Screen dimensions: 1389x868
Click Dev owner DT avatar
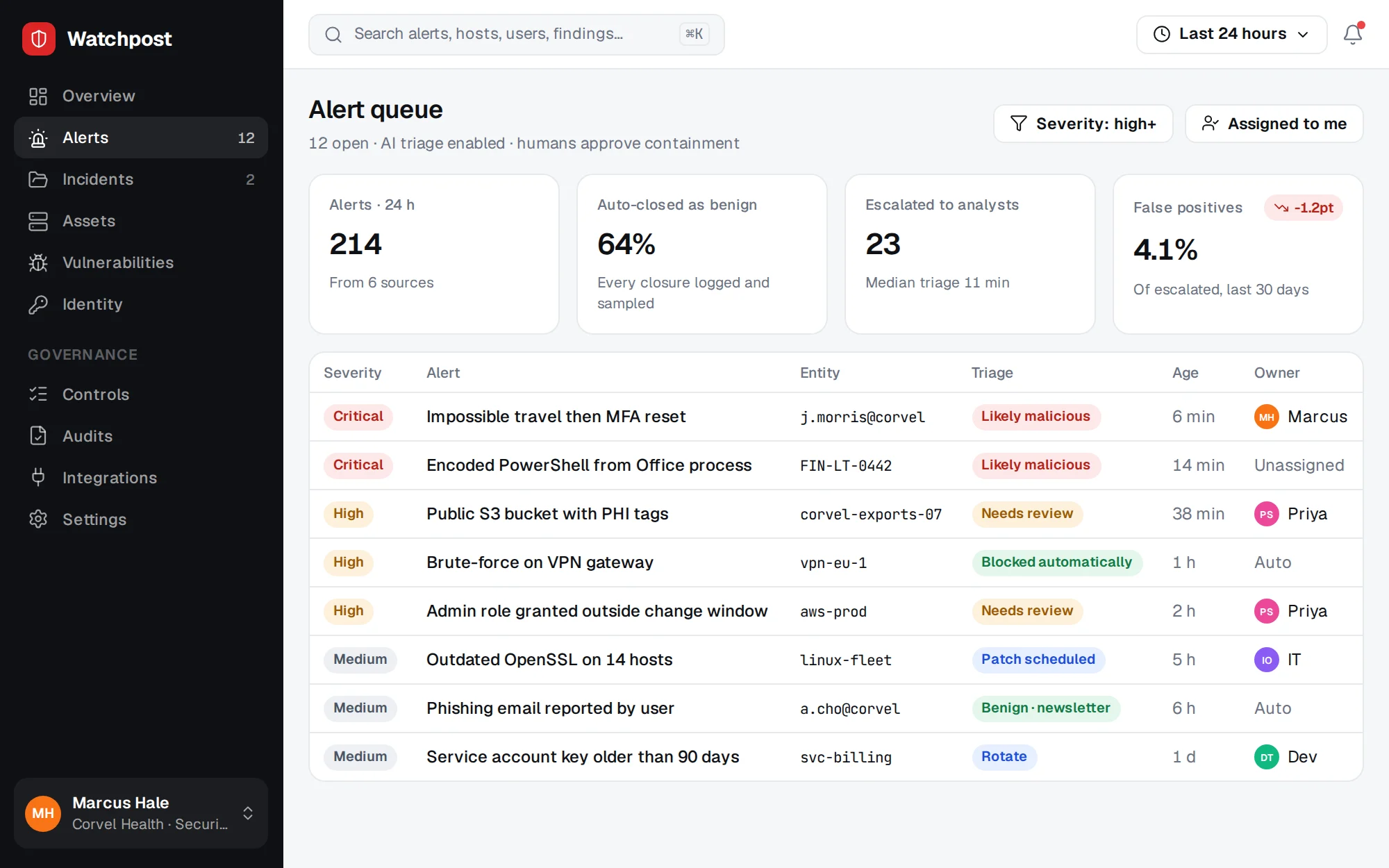point(1267,757)
